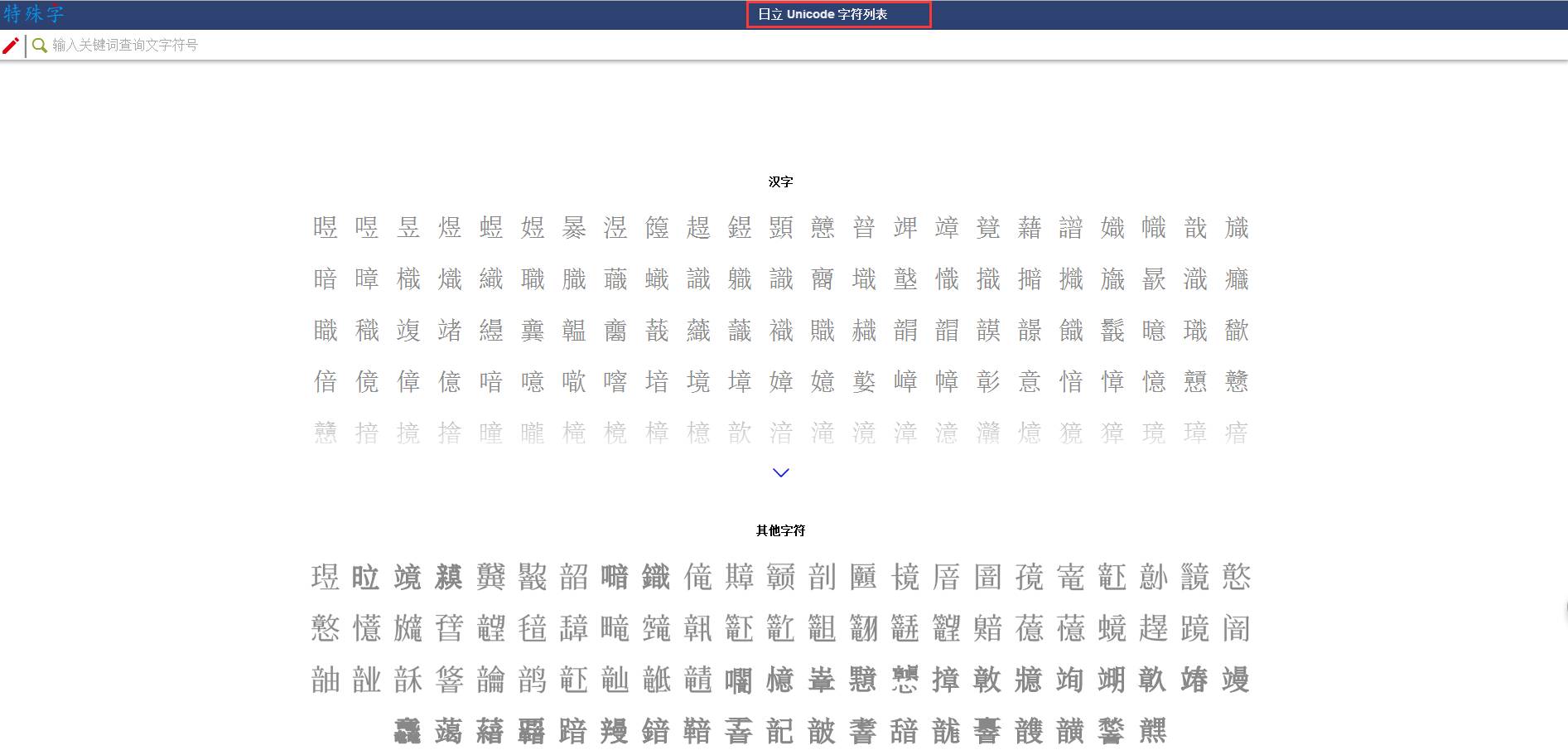Click the 汉字 section heading
This screenshot has height=755, width=1568.
[780, 181]
